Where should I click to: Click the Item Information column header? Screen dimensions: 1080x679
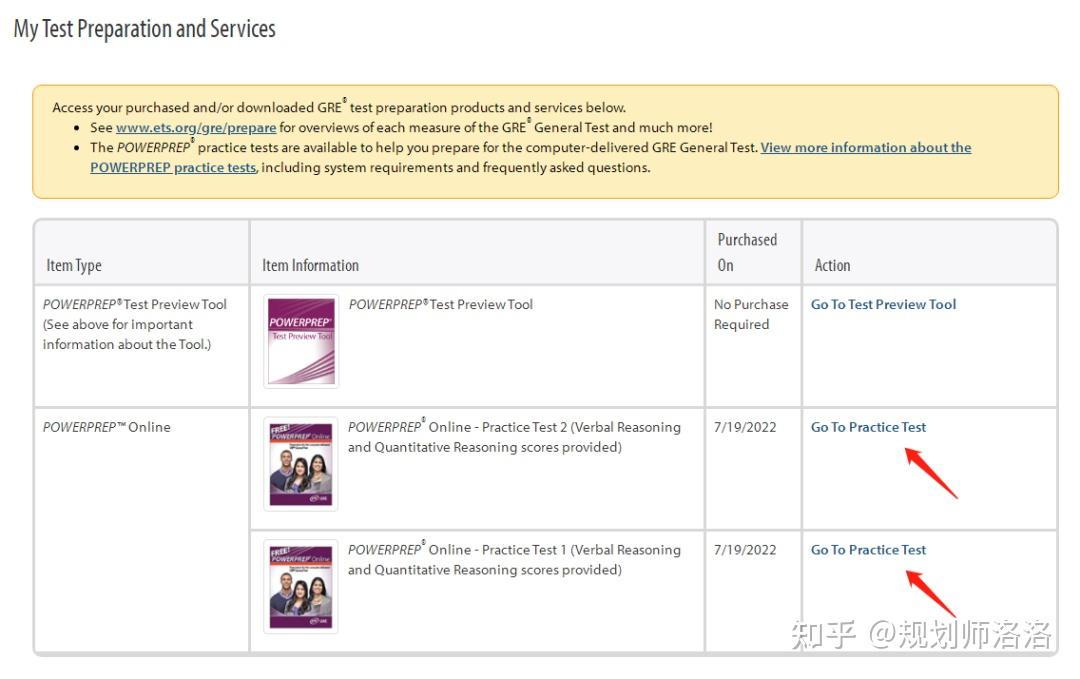[310, 266]
